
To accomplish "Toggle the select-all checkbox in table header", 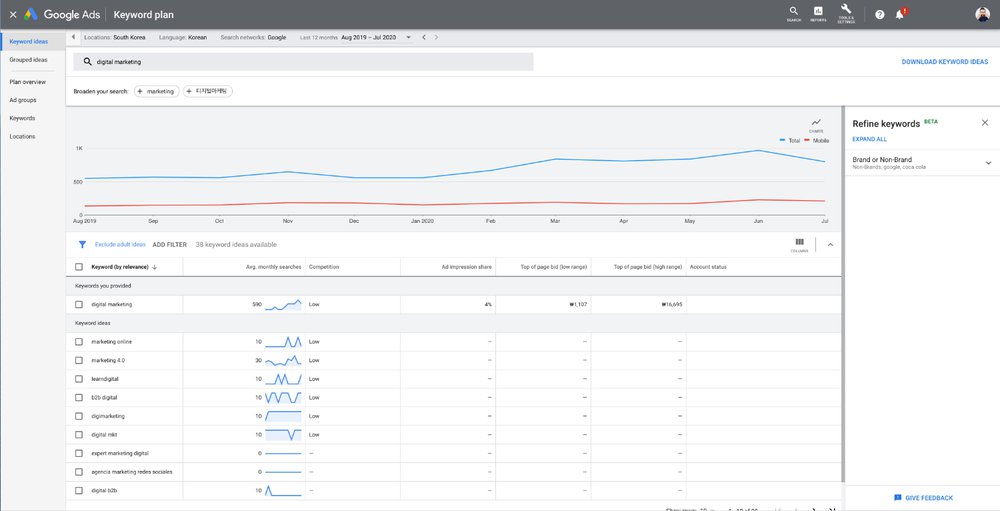I will click(79, 267).
